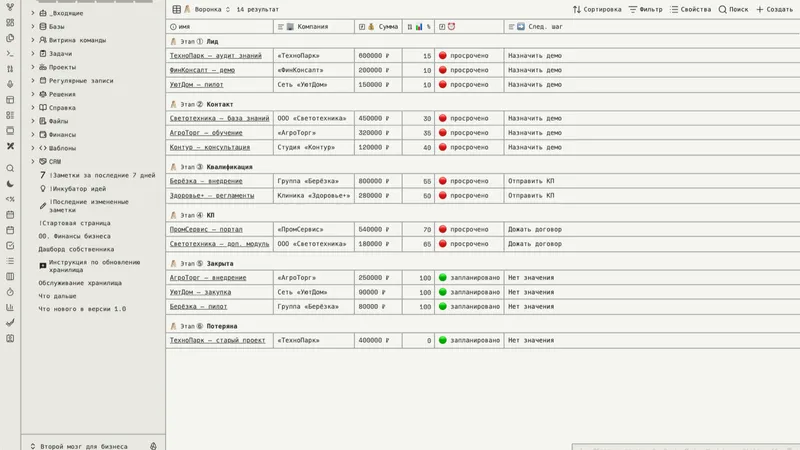Click red overdue status dot for ФинКонсалт

tap(442, 70)
